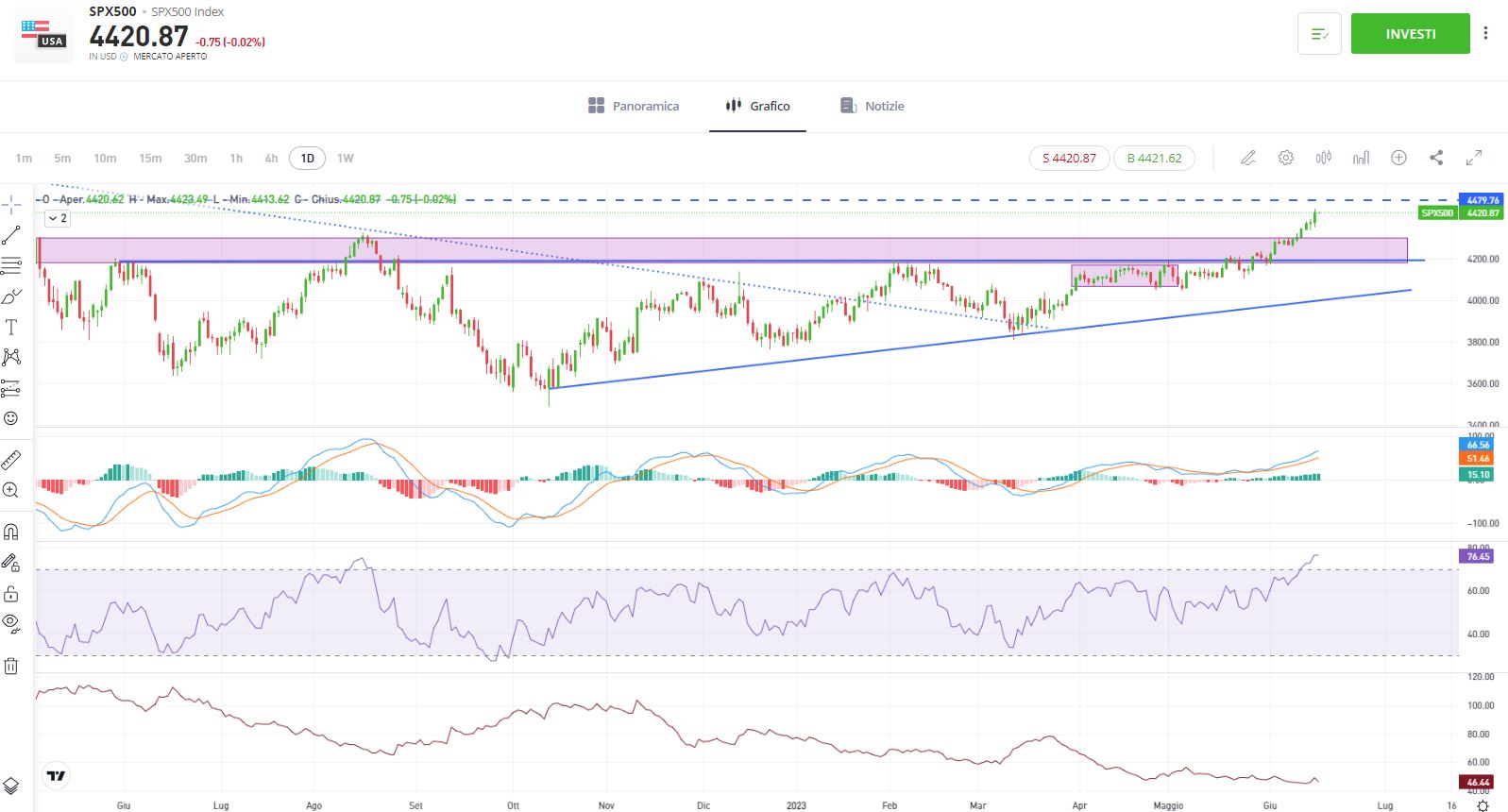1508x812 pixels.
Task: Click the 4479.76 dashed line label
Action: [1483, 200]
